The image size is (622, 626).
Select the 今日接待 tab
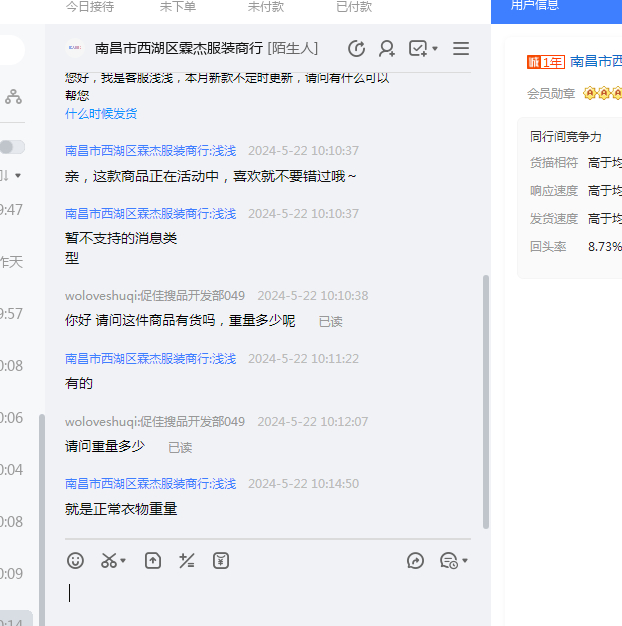[x=90, y=7]
